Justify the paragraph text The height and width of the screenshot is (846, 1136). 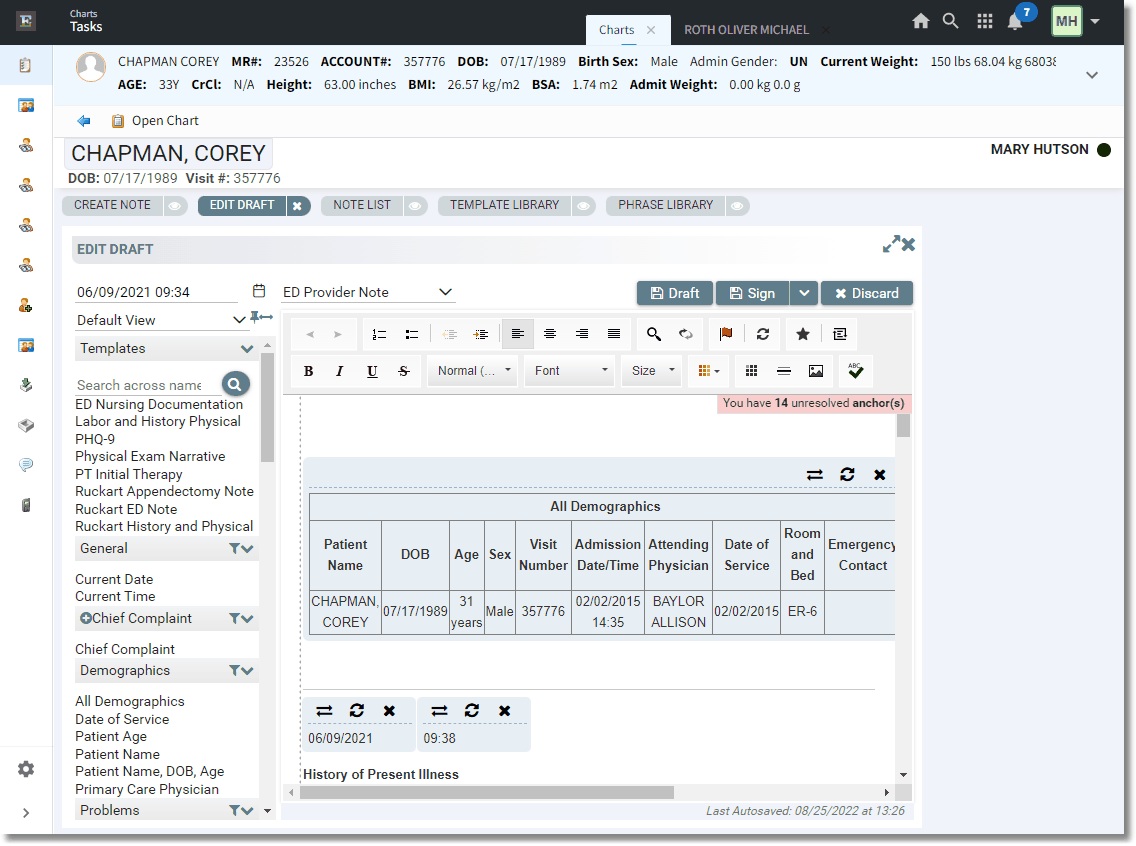pos(614,334)
